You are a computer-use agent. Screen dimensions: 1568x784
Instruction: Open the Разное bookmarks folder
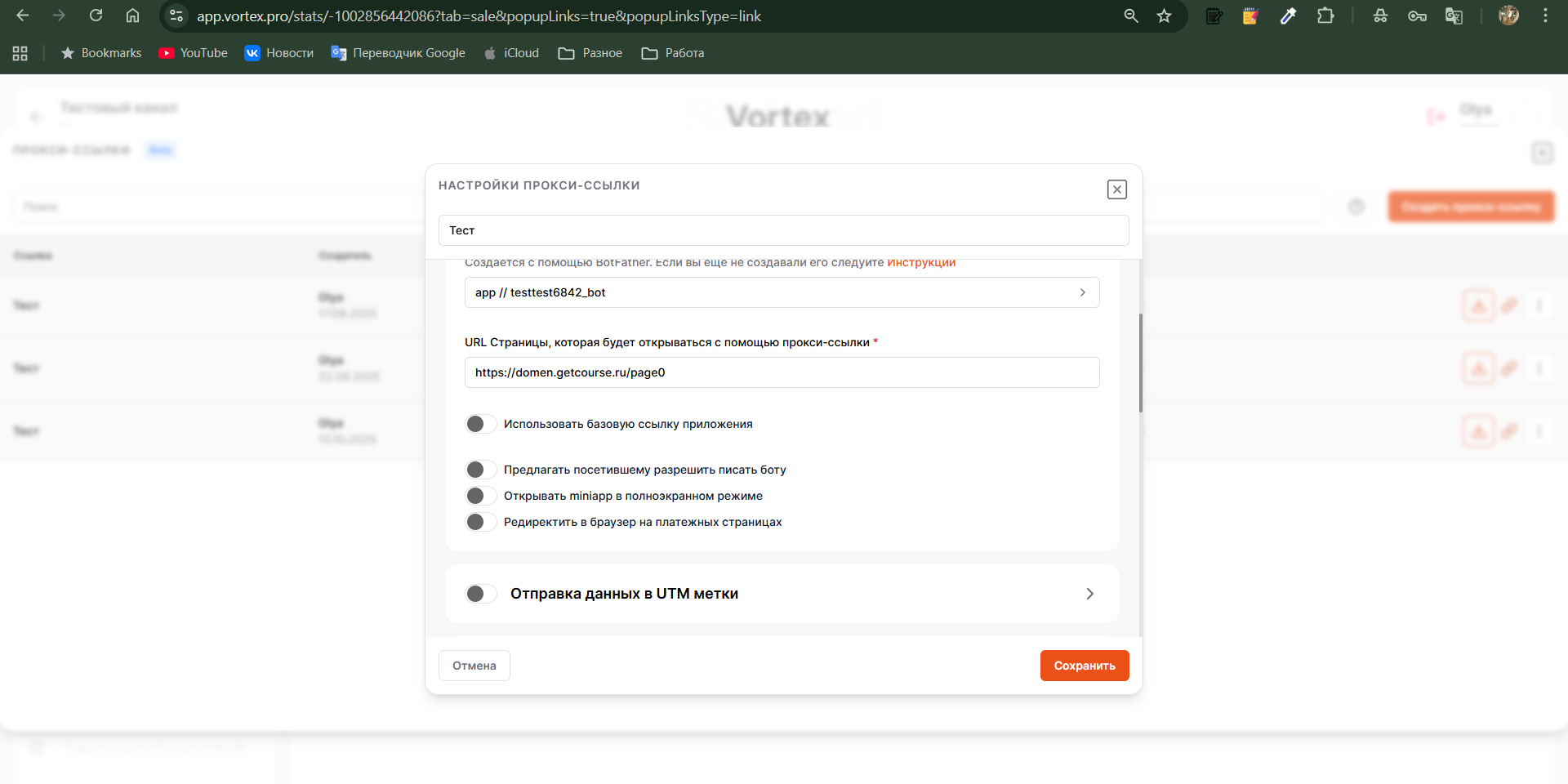590,53
